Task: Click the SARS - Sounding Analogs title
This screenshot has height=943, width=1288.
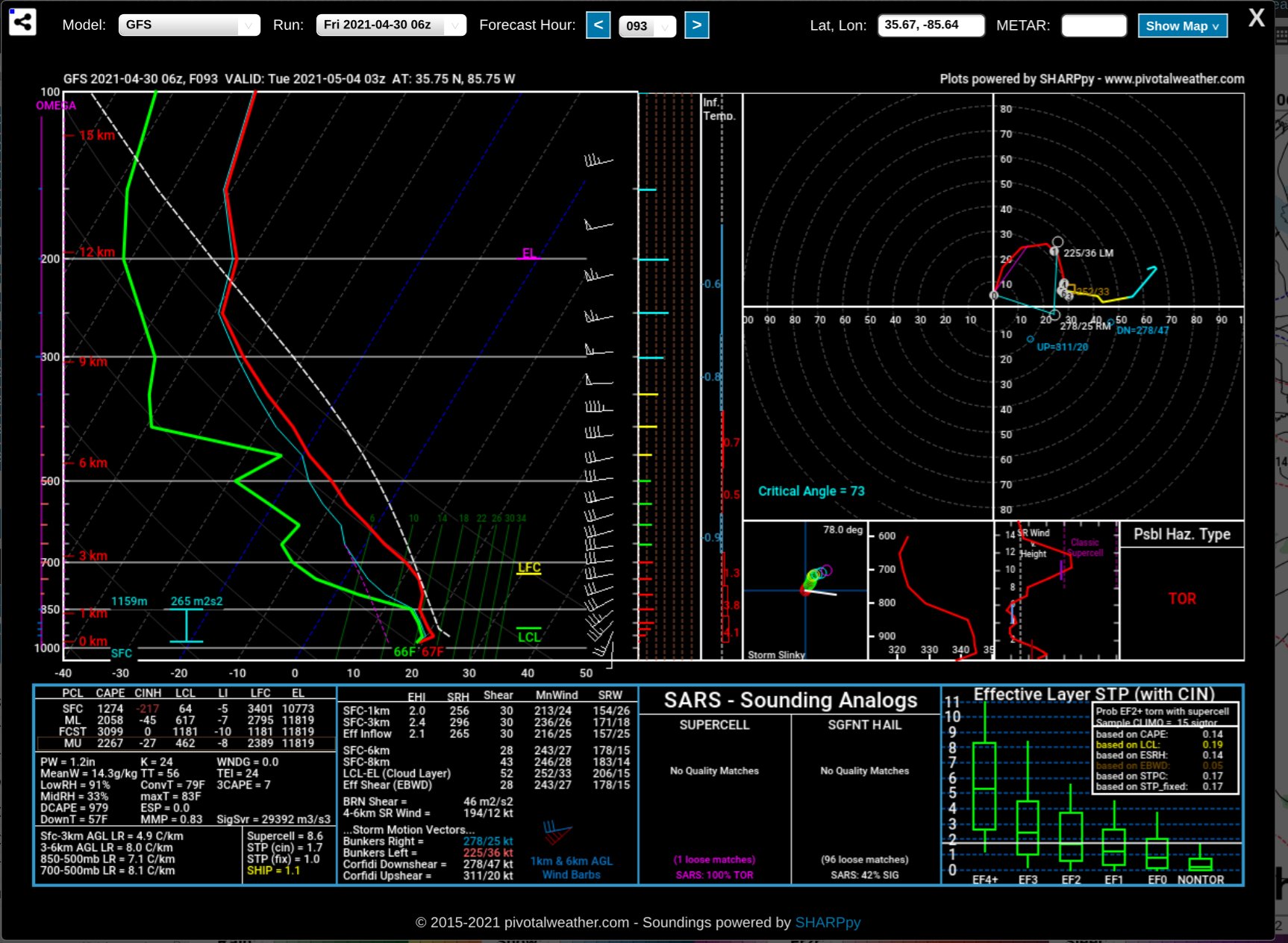Action: (790, 700)
